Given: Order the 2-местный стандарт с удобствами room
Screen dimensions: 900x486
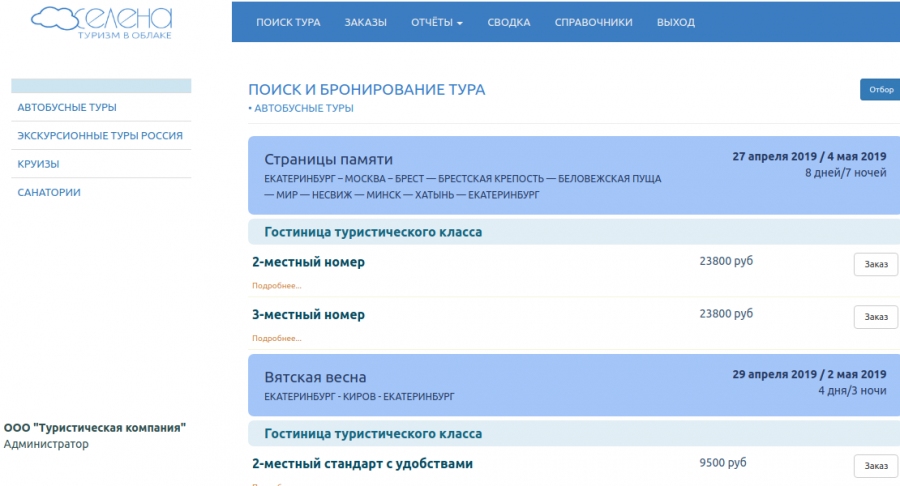Looking at the screenshot, I should click(x=876, y=466).
